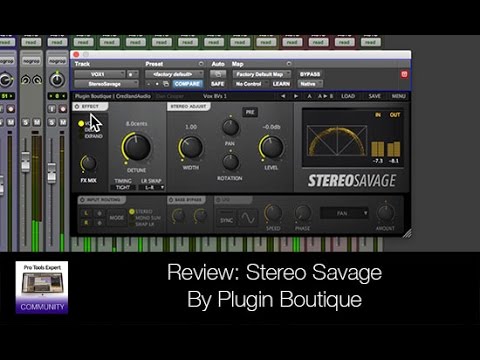Click the nogroup selector on the rightmost strip

(x=57, y=61)
